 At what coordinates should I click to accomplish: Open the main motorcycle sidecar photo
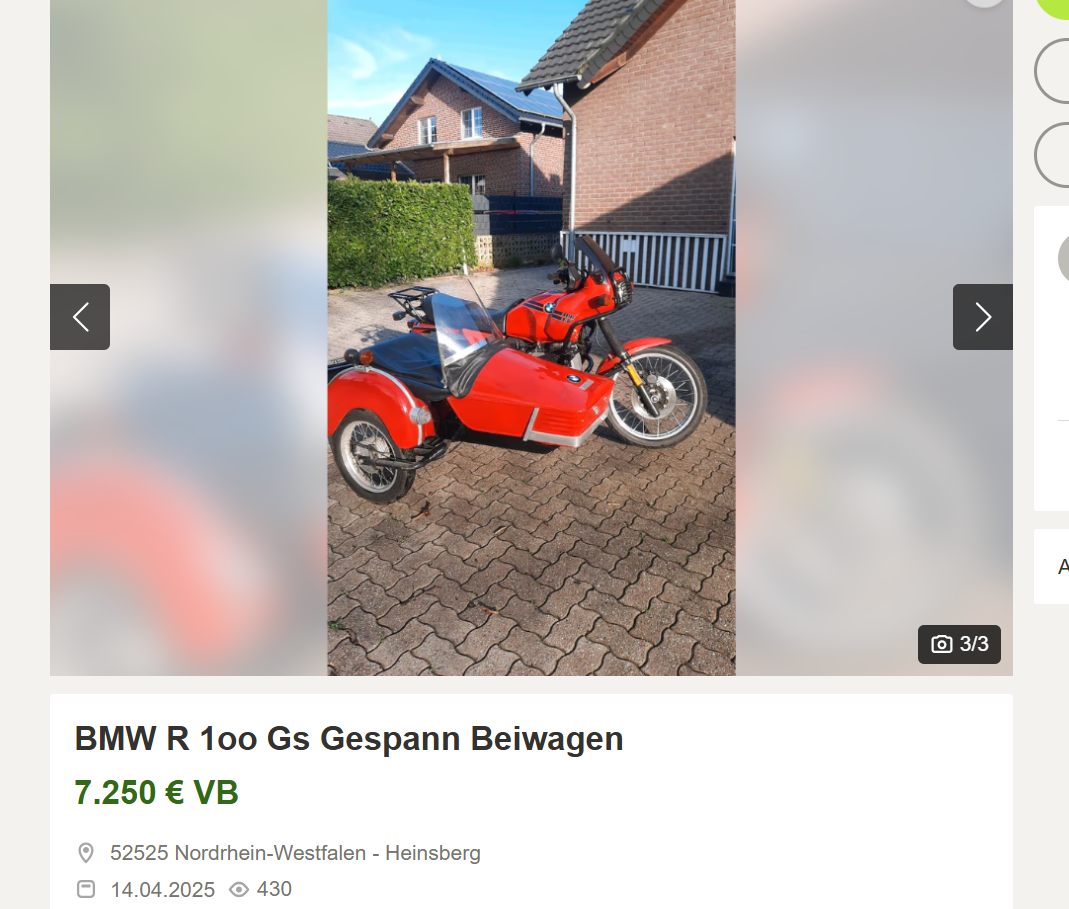[x=531, y=338]
